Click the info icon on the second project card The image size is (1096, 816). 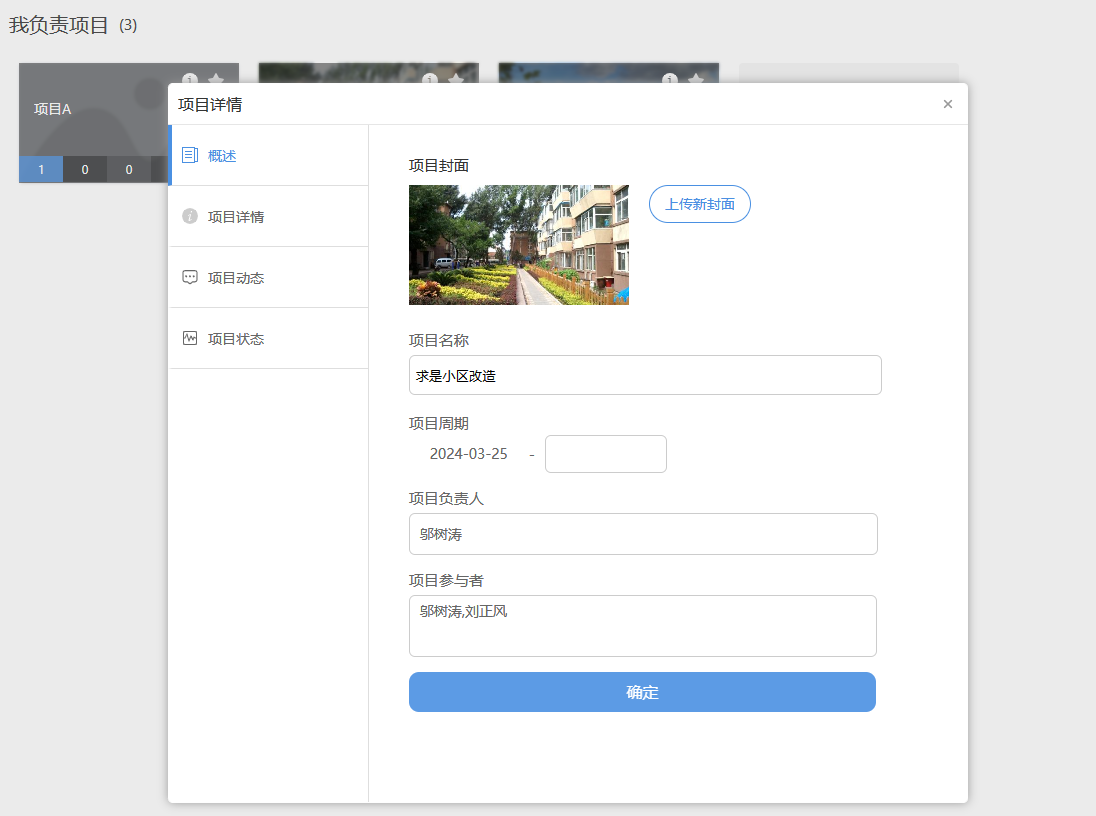tap(430, 79)
